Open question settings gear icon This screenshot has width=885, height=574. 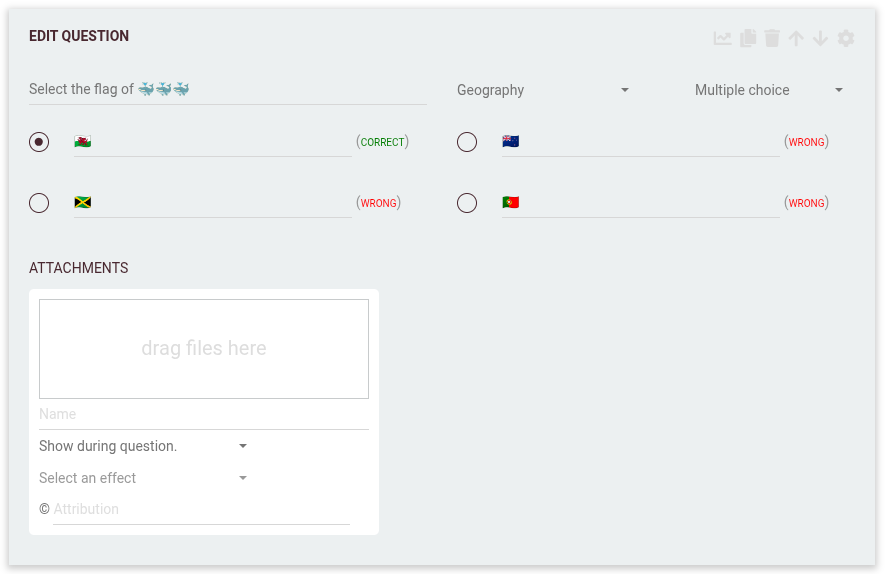click(x=846, y=38)
